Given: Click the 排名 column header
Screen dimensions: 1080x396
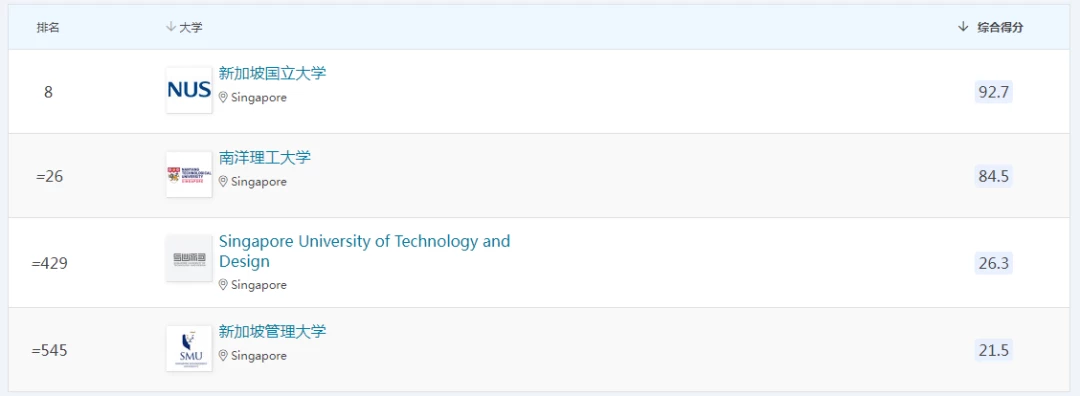Looking at the screenshot, I should [48, 28].
